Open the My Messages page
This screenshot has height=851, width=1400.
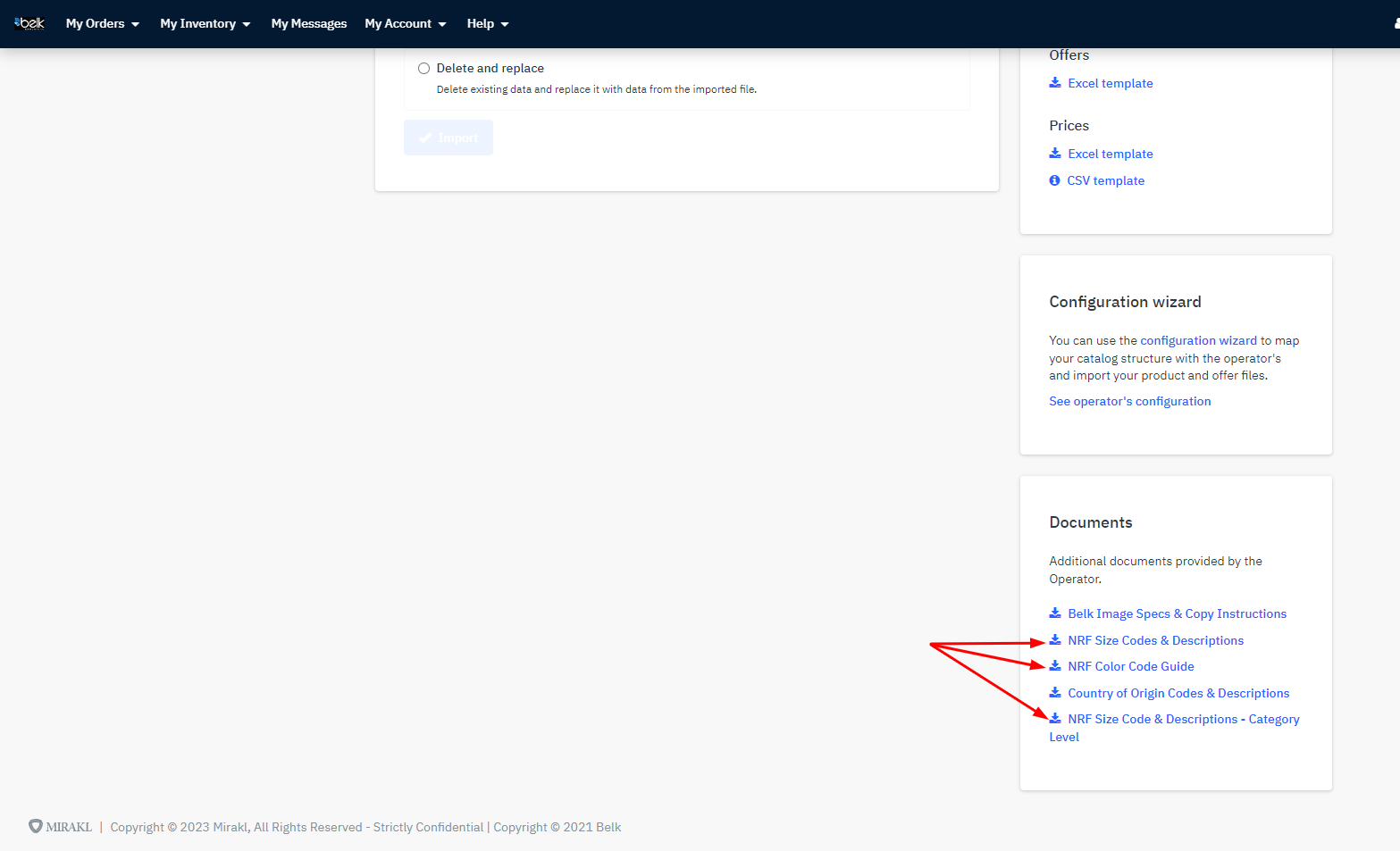click(x=309, y=24)
